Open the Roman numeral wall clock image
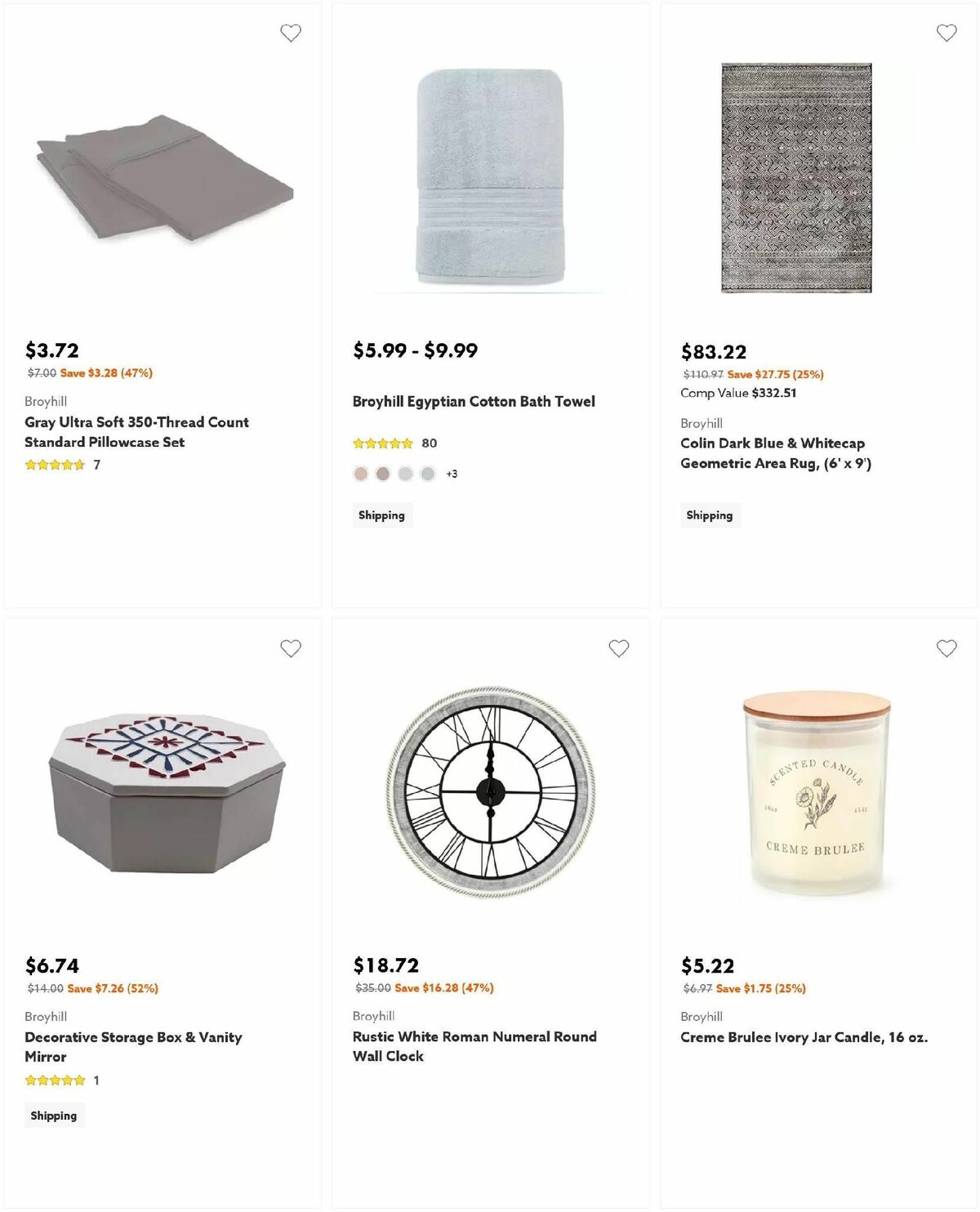Screen dimensions: 980x1212 tap(490, 792)
